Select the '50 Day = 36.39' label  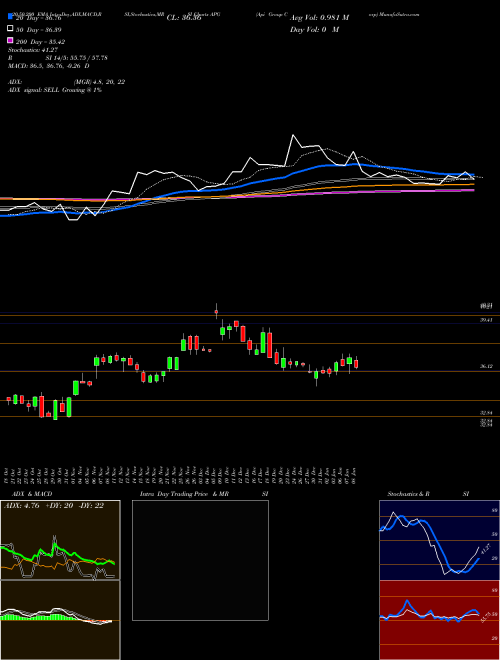[x=38, y=30]
